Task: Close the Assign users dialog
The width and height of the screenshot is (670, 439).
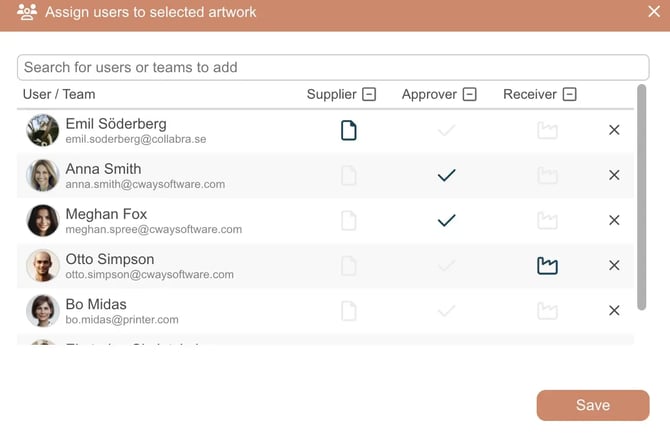Action: [x=654, y=12]
